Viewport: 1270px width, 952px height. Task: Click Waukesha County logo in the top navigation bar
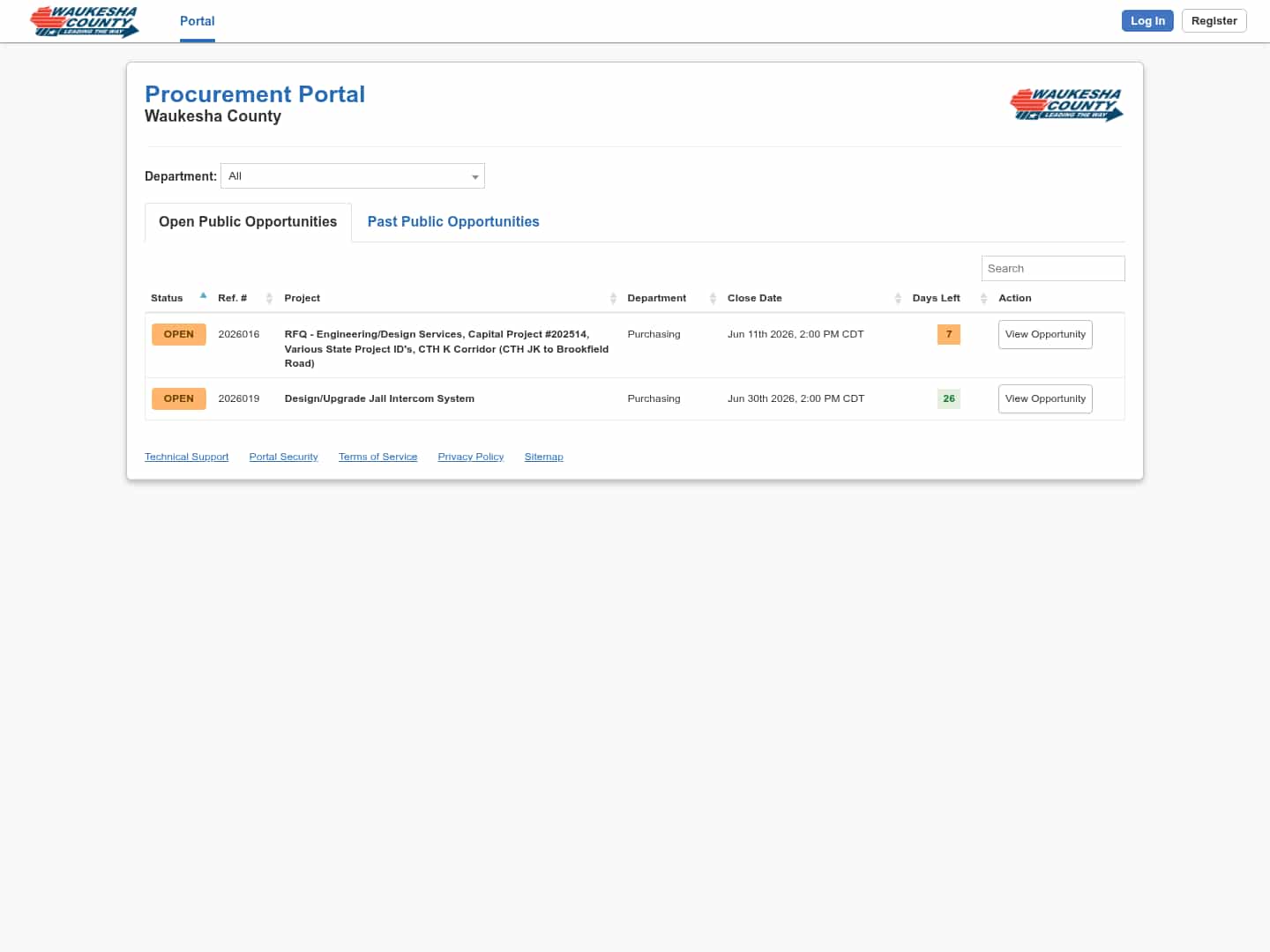85,21
